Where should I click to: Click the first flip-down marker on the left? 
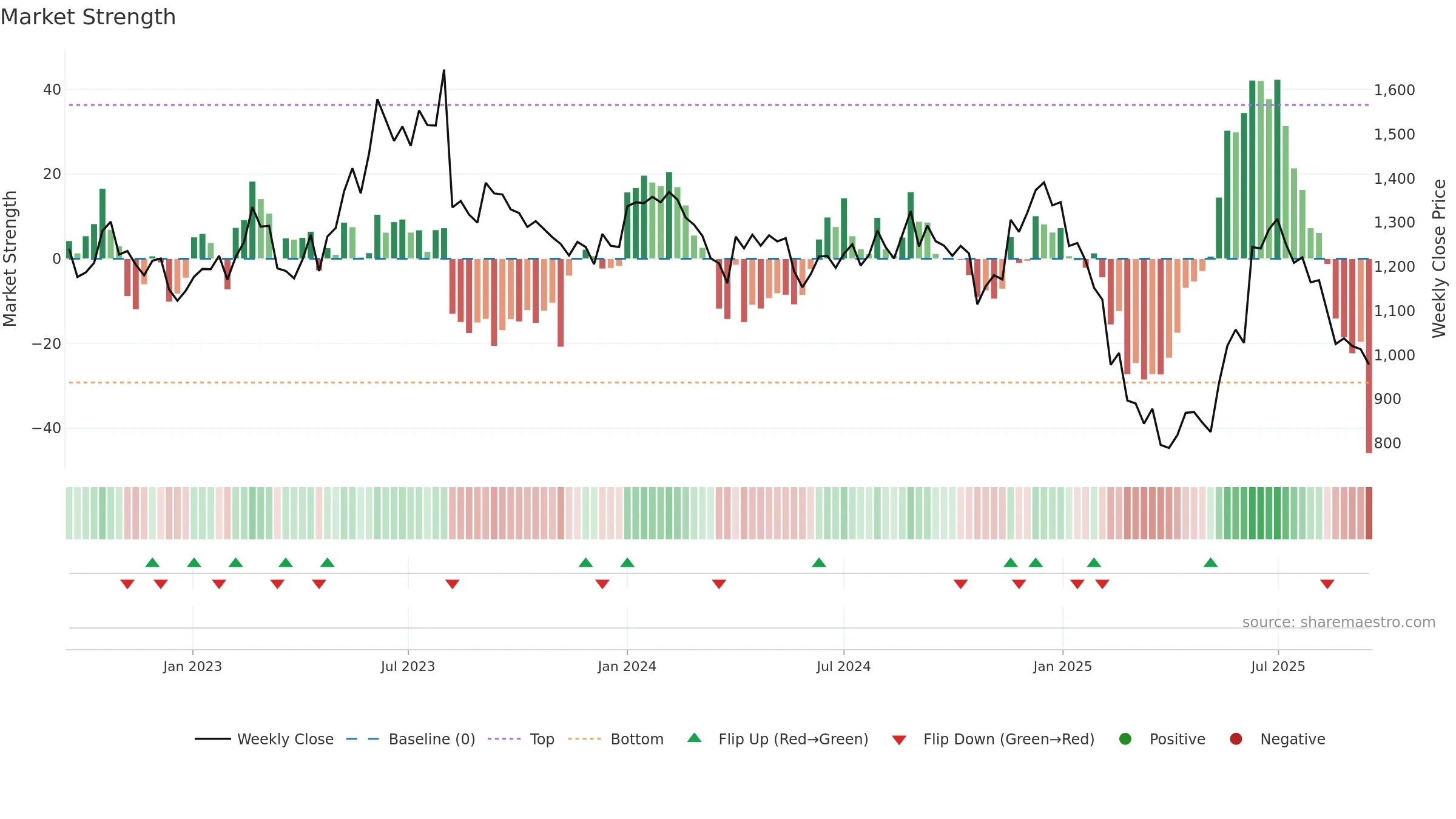click(127, 584)
